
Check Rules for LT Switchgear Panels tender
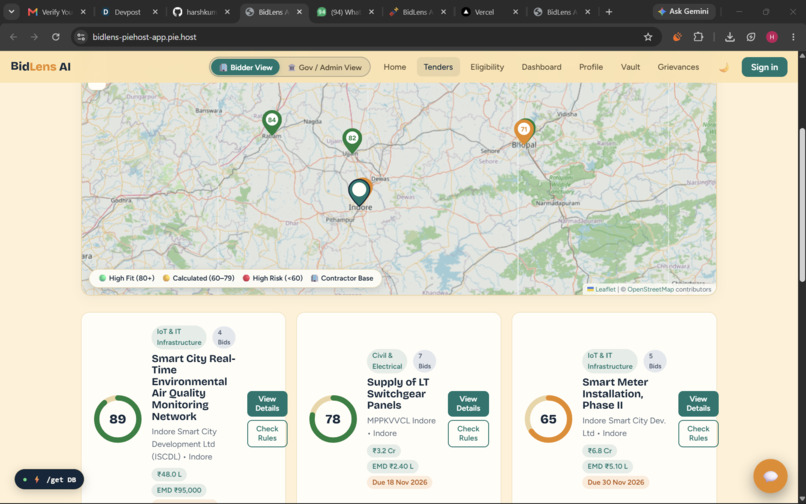click(468, 434)
